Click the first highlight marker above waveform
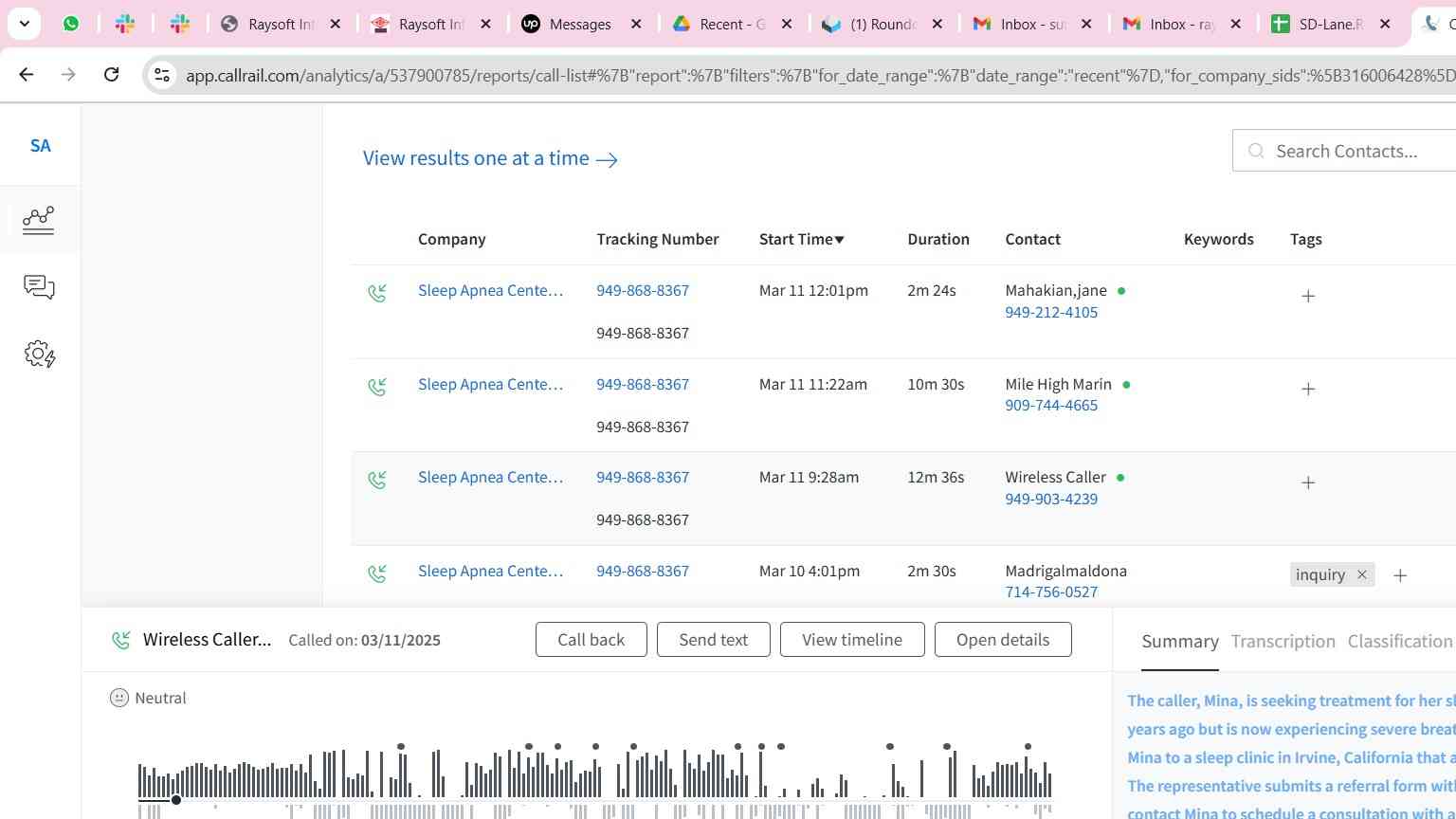The image size is (1456, 819). click(401, 747)
